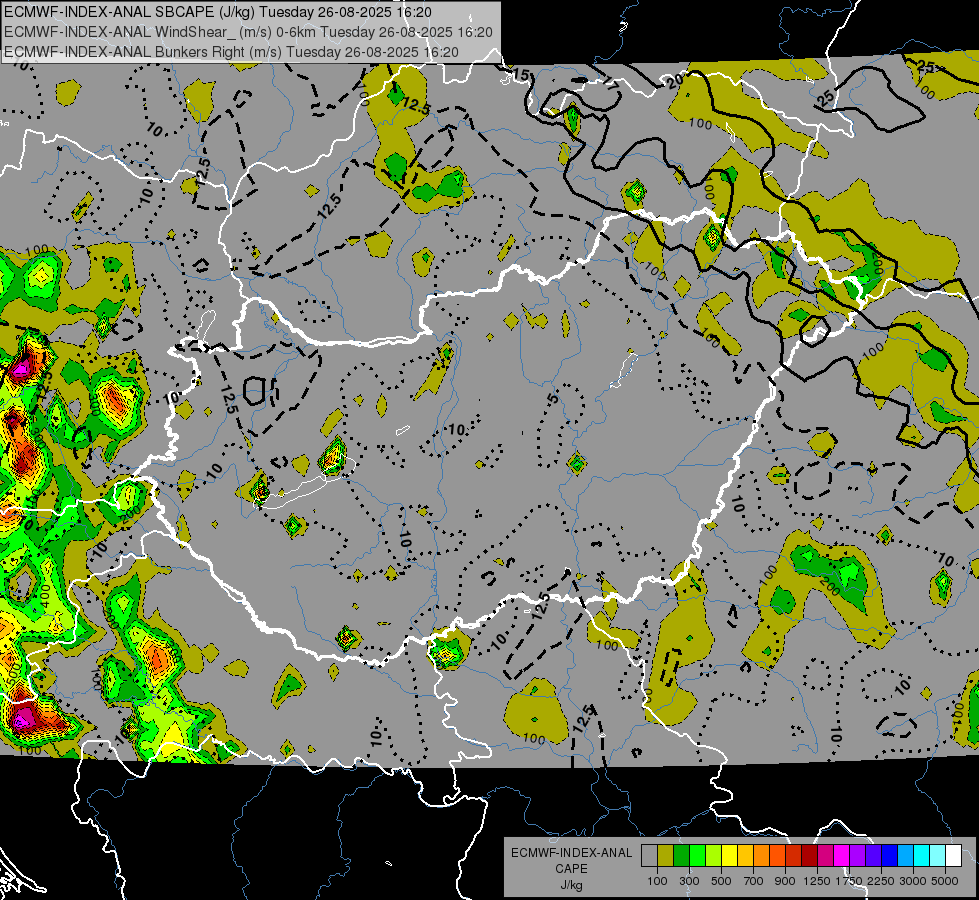Screen dimensions: 979x900
Task: Click the CAPE label in legend
Action: tap(571, 869)
